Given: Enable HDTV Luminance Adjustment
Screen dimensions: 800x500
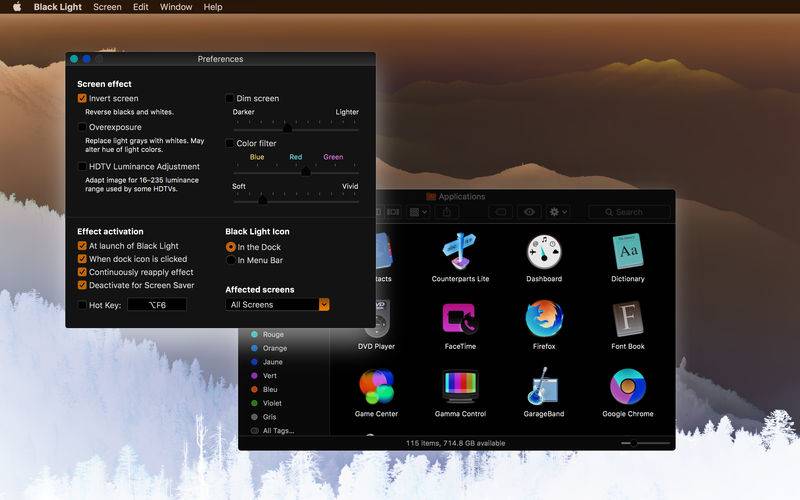Looking at the screenshot, I should click(x=82, y=166).
